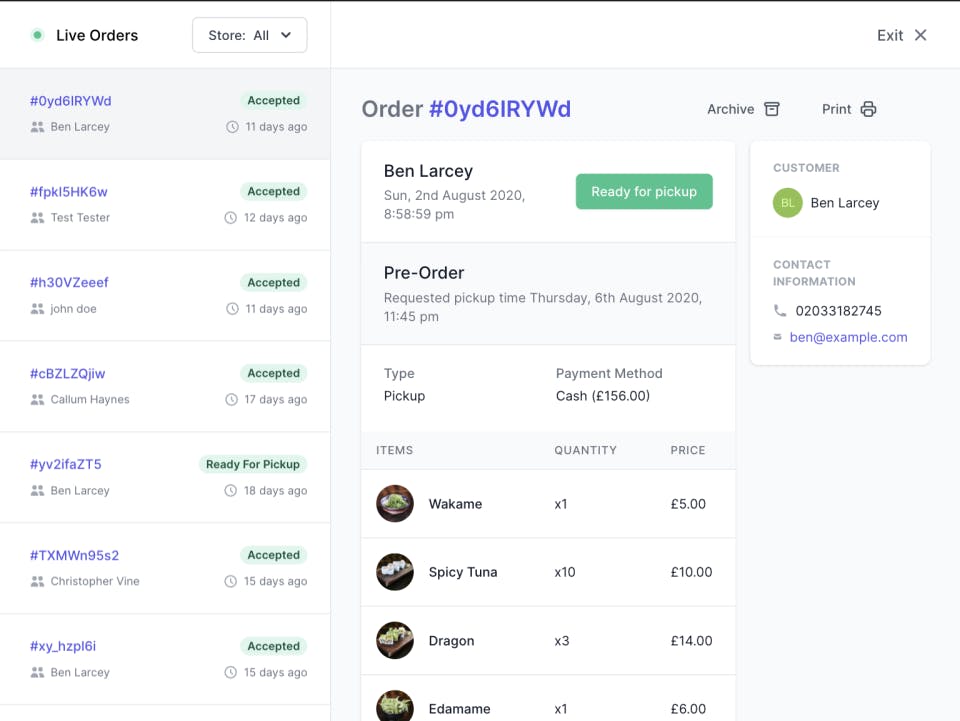Click the BL customer avatar
960x721 pixels.
pos(788,203)
